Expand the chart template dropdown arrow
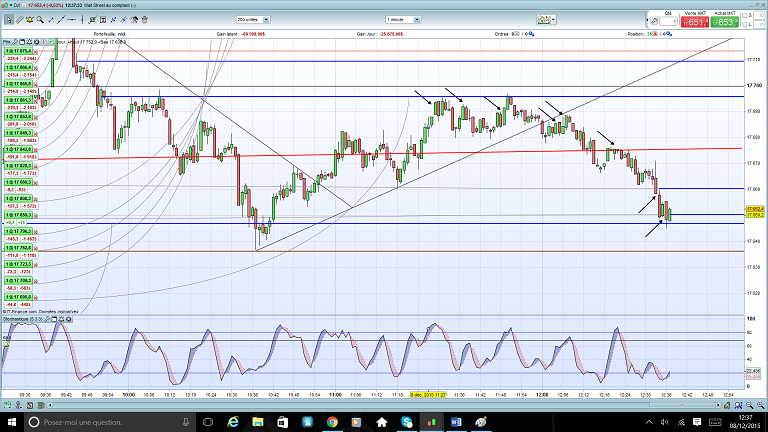 coord(553,20)
